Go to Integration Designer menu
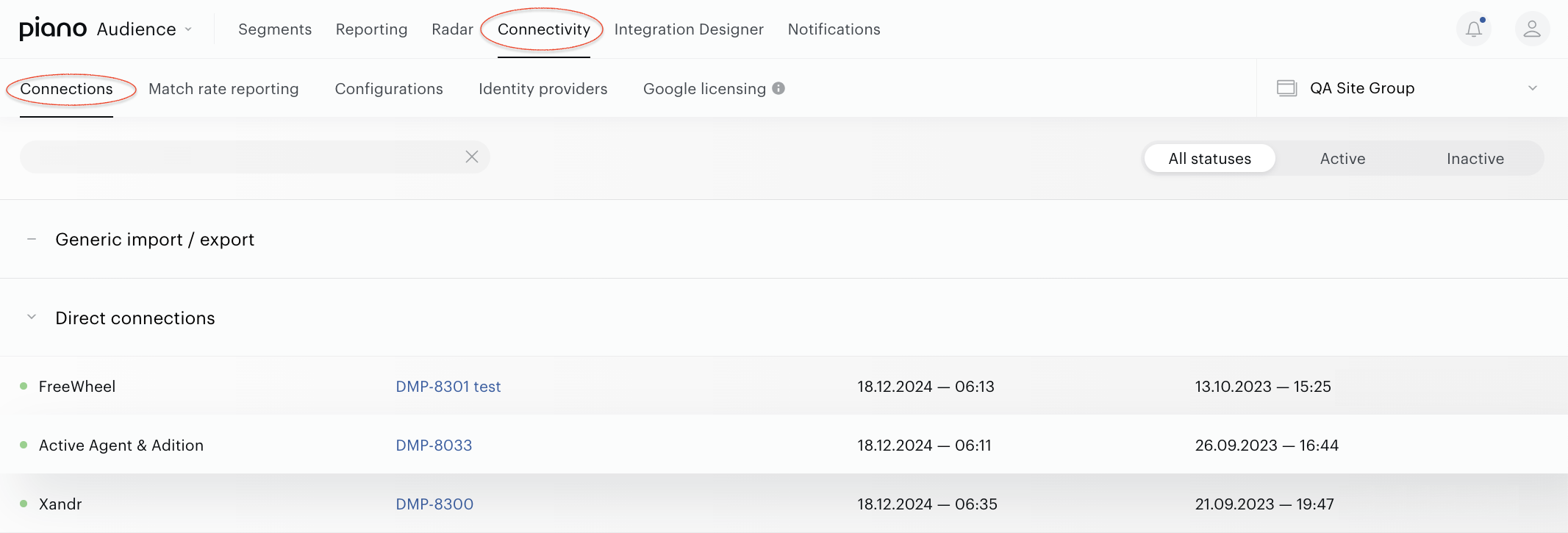 pyautogui.click(x=689, y=29)
